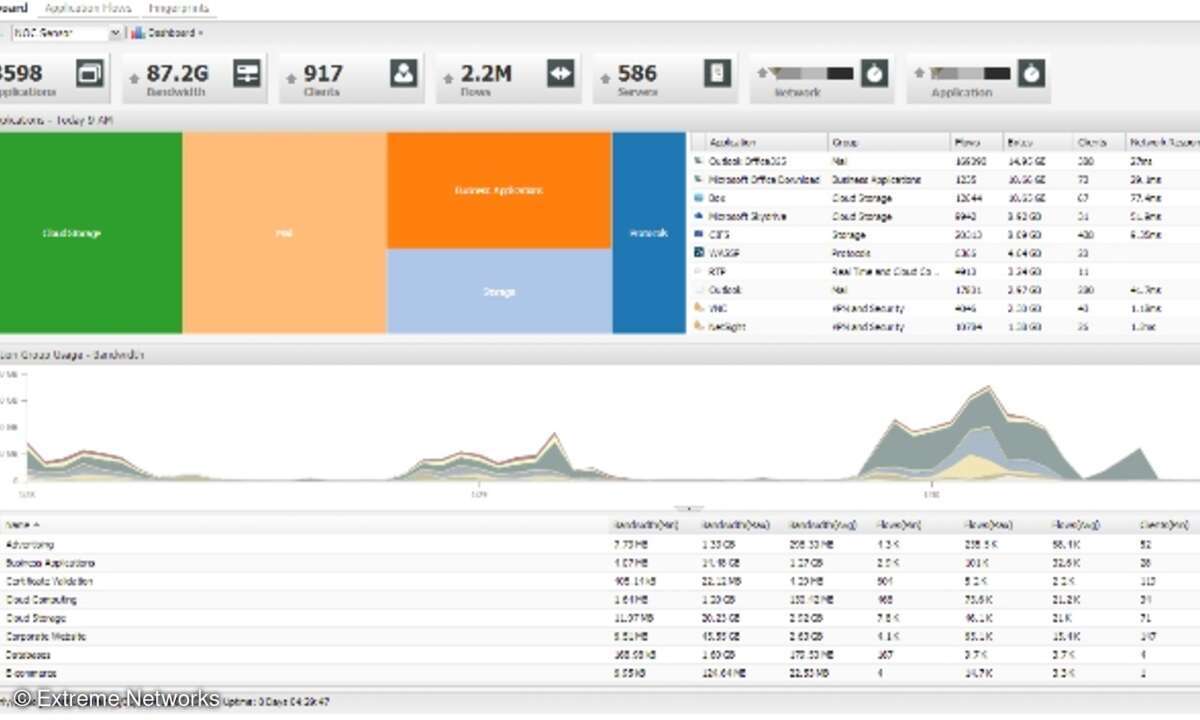
Task: Sort by the Clients column header
Action: pyautogui.click(x=1099, y=143)
